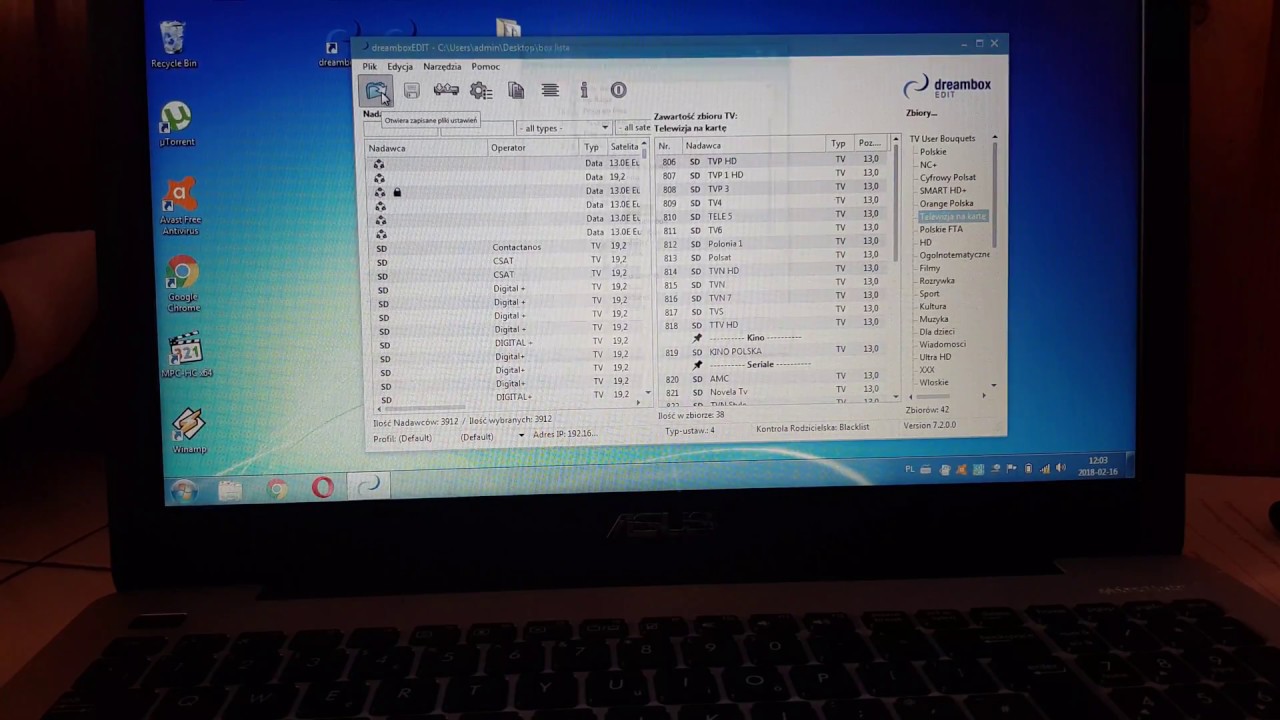Select the SMART HD+ bouquet
1280x720 pixels.
click(x=943, y=190)
